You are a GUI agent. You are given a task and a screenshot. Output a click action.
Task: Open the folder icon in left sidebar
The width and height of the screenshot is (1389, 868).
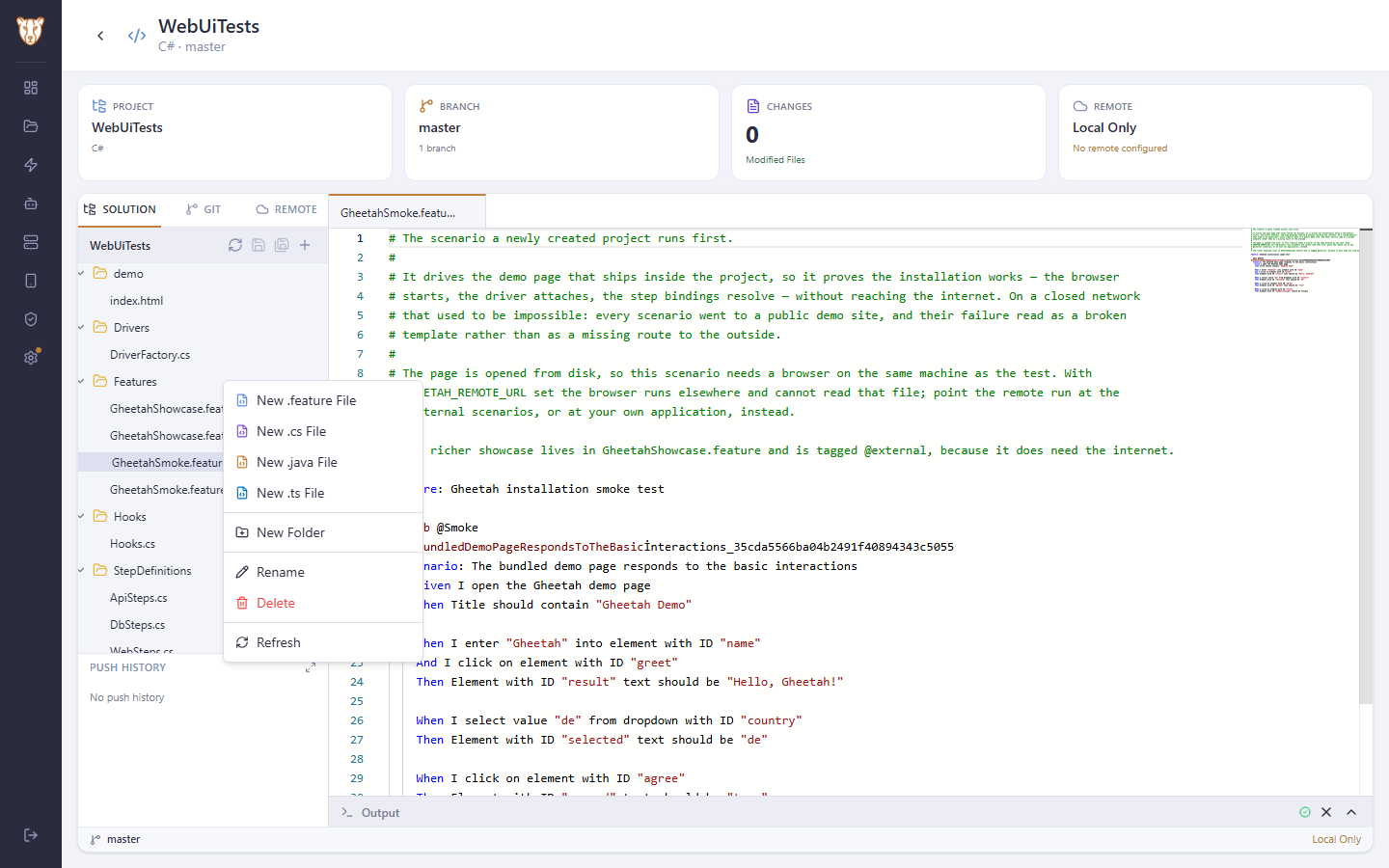click(31, 126)
